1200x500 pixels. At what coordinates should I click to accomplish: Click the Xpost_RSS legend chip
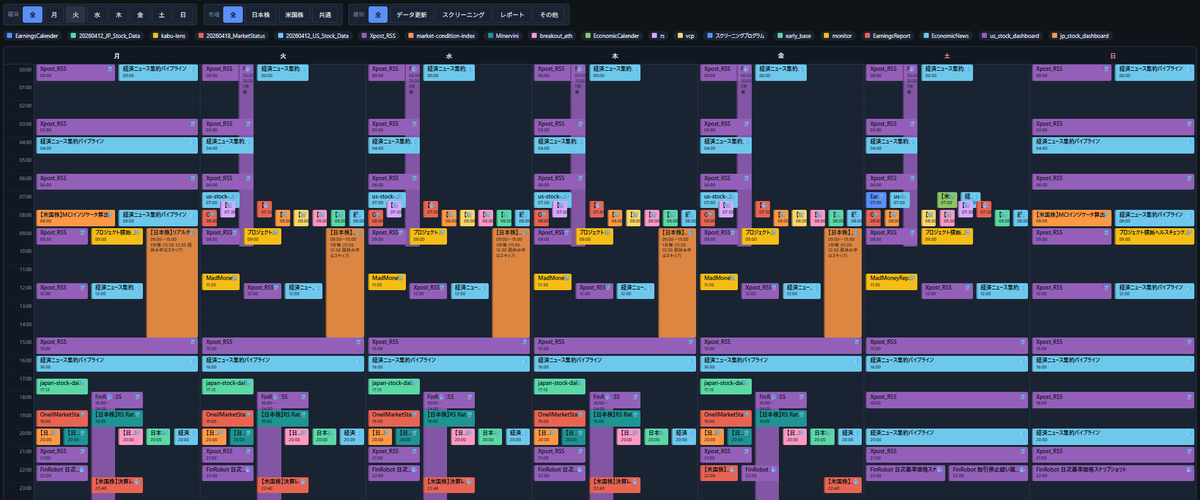(x=381, y=36)
